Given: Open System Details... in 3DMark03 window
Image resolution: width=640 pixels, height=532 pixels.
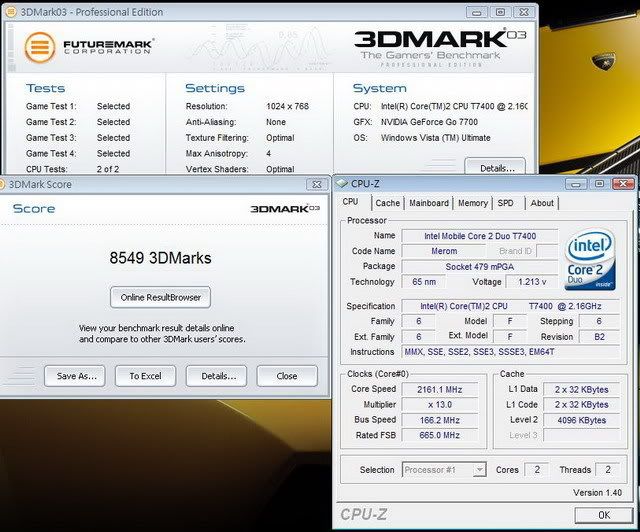Looking at the screenshot, I should [495, 167].
